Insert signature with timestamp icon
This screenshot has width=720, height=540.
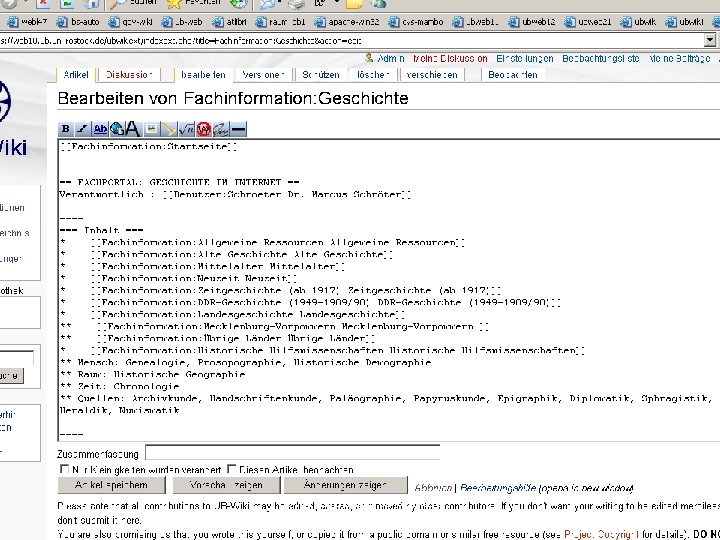coord(220,129)
